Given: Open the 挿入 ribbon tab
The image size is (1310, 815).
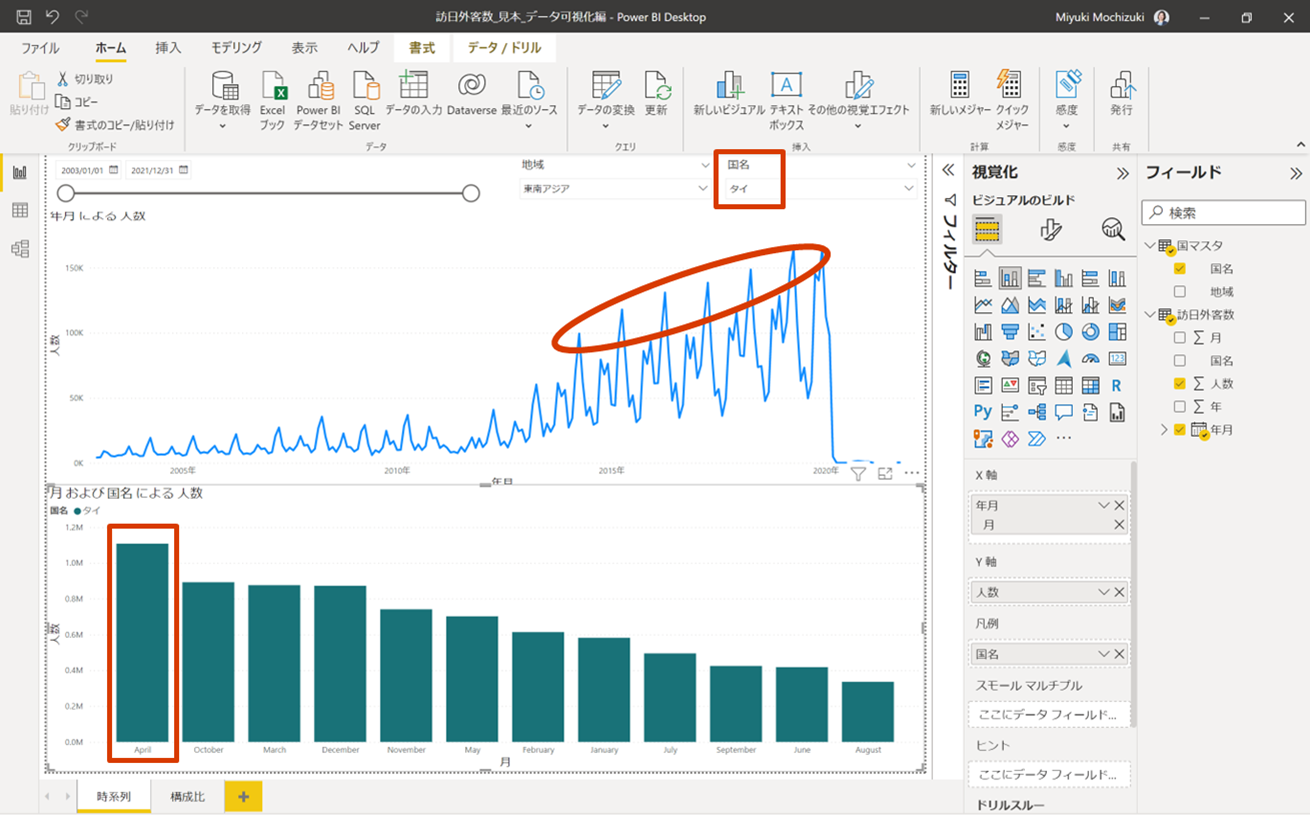Looking at the screenshot, I should [x=168, y=47].
